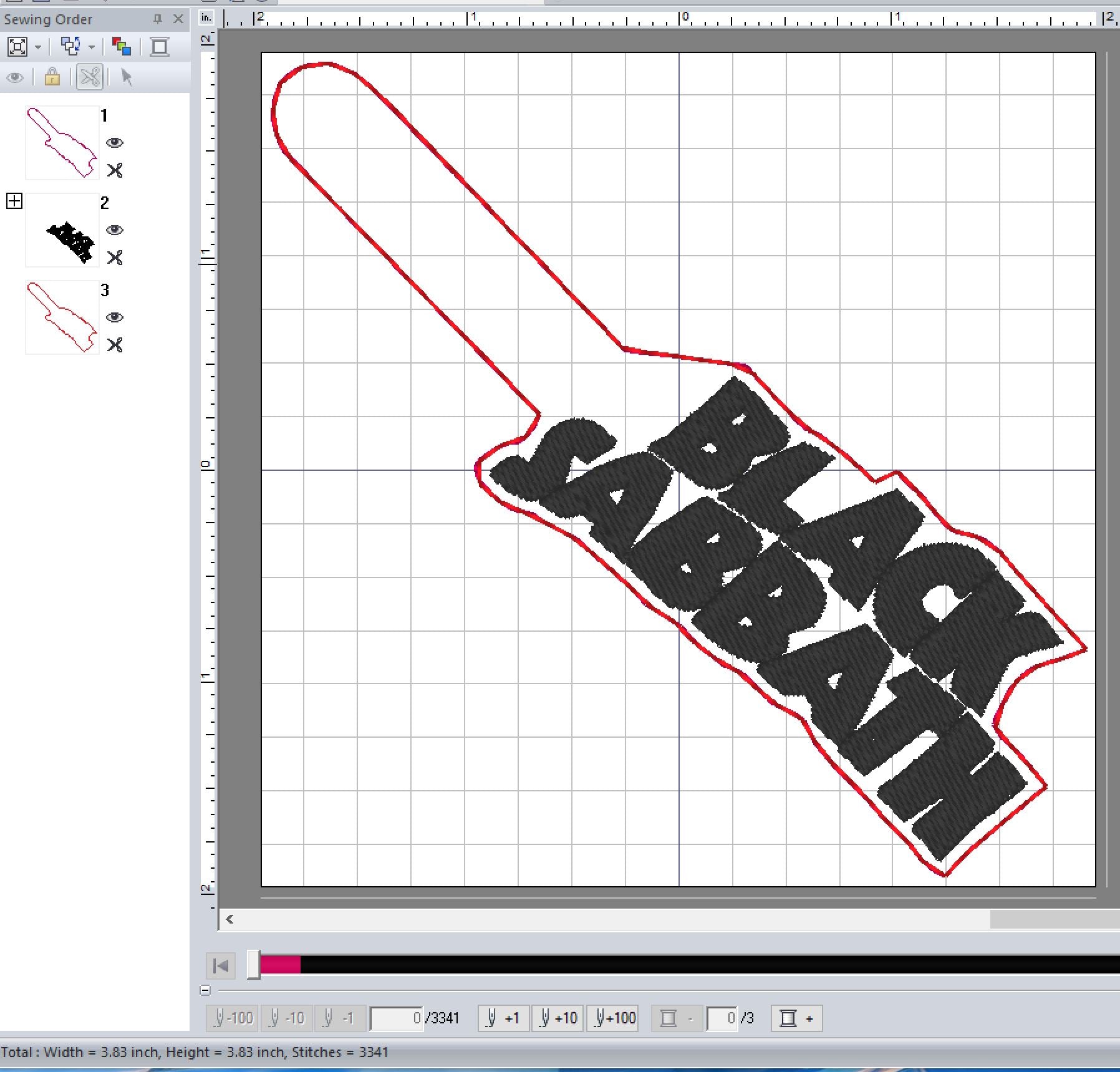1120x1072 pixels.
Task: Go to next thread color with spool plus
Action: tap(797, 1018)
